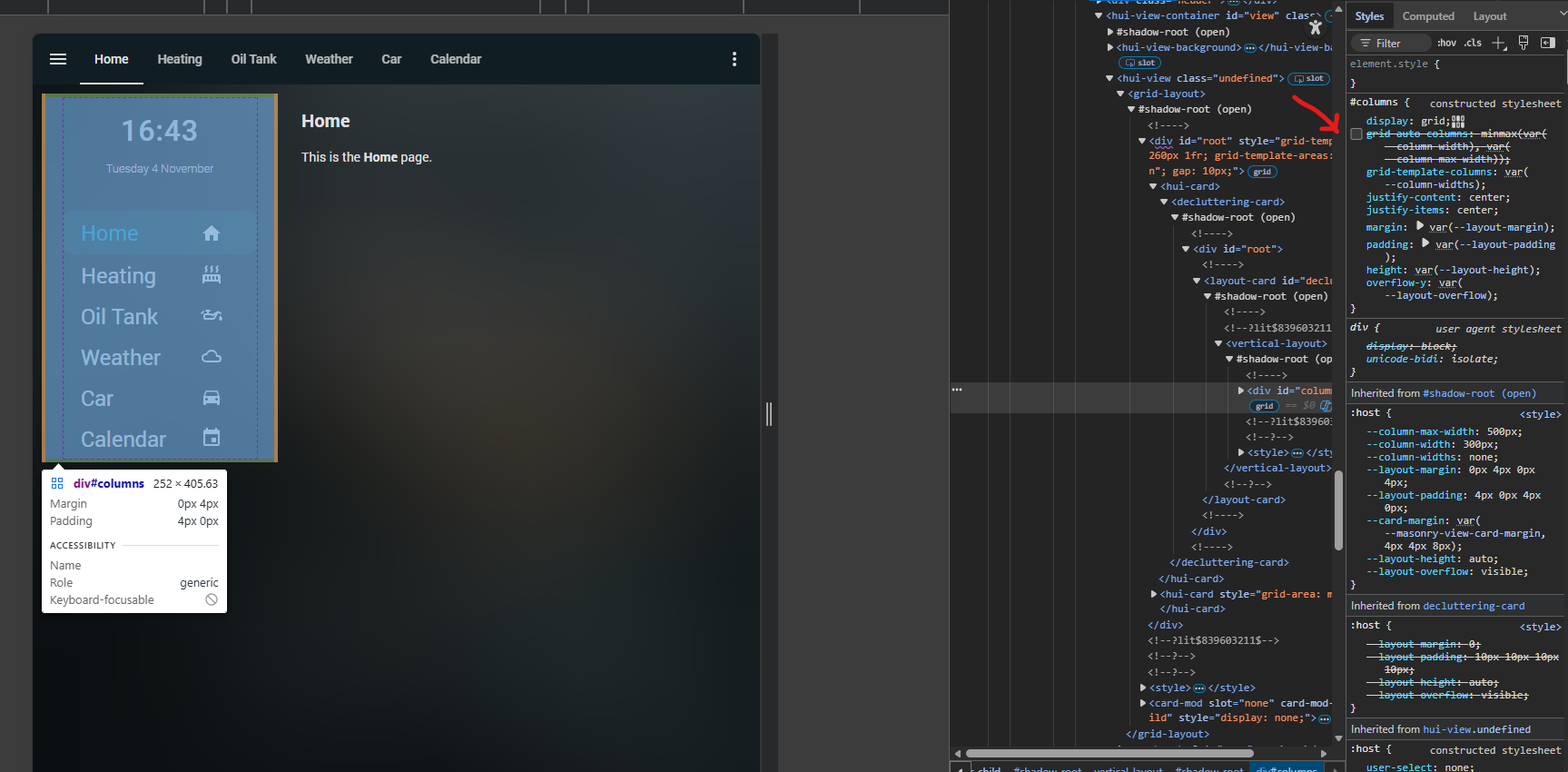
Task: Click the oil can icon beside Oil Tank
Action: point(212,316)
